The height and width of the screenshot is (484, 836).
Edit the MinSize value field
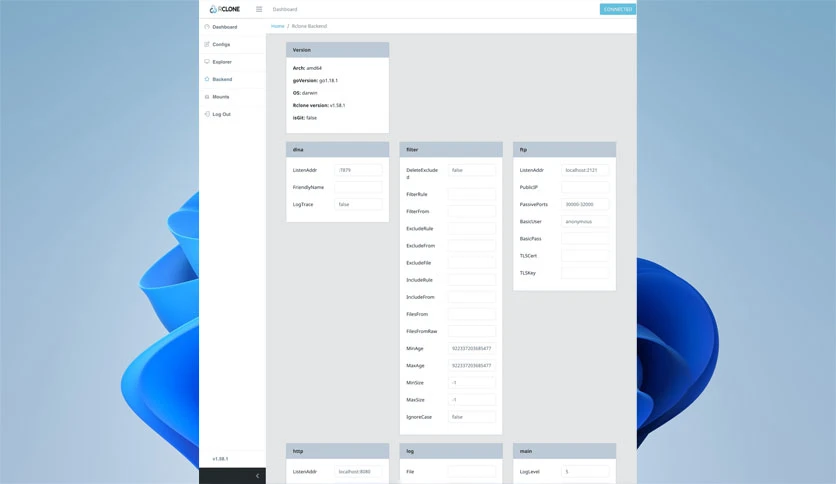pyautogui.click(x=472, y=382)
